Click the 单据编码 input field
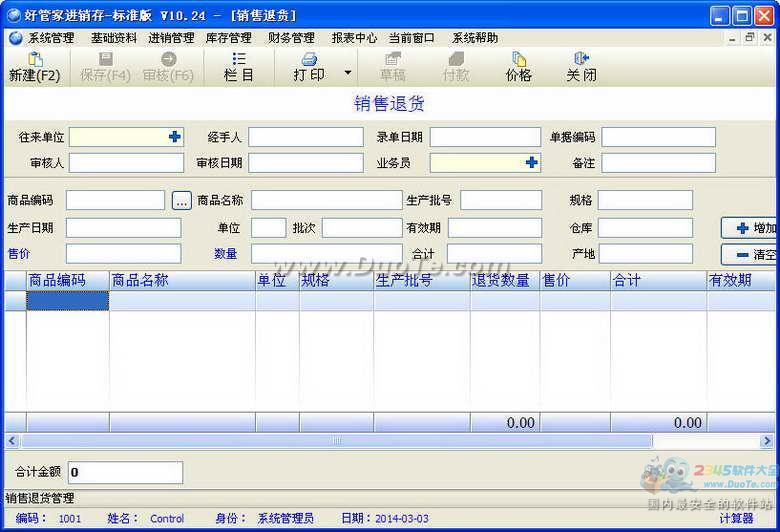The width and height of the screenshot is (780, 532). (659, 137)
